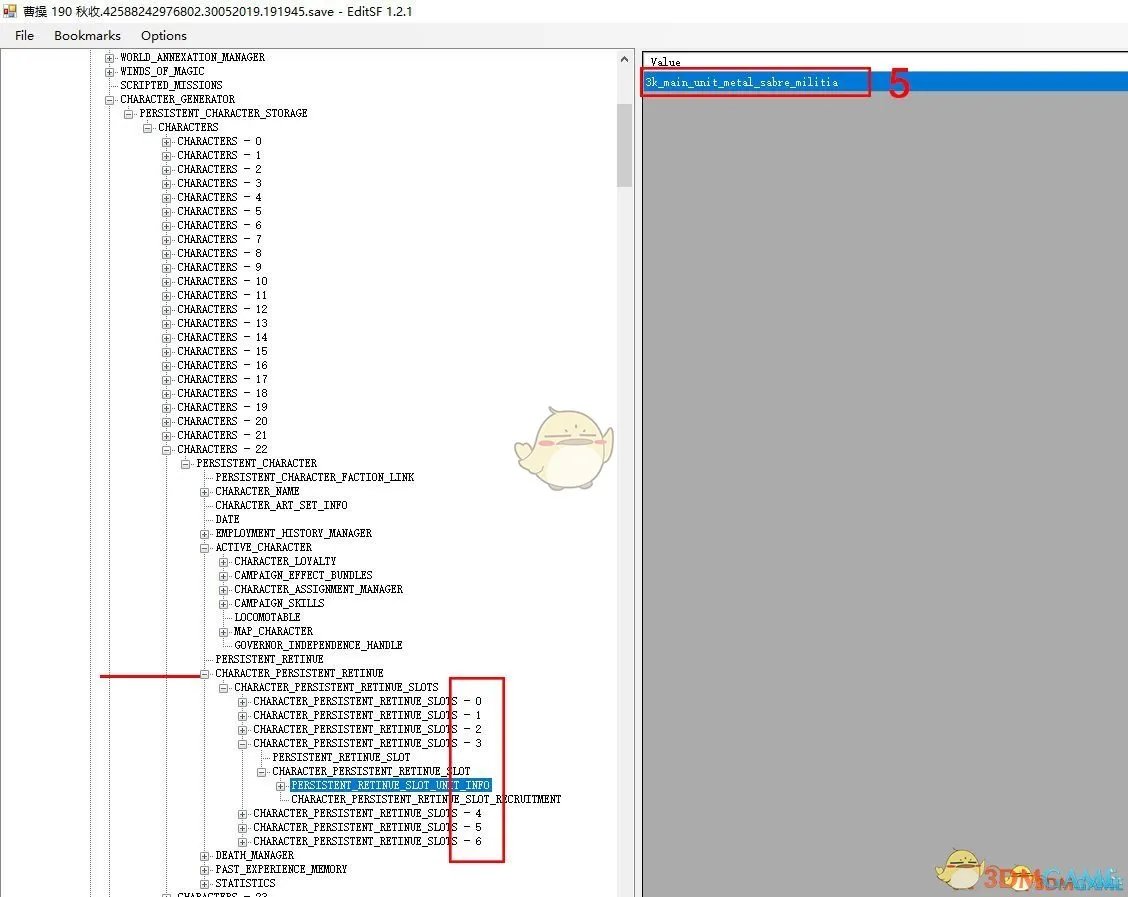Open the Options menu
1128x897 pixels.
163,35
